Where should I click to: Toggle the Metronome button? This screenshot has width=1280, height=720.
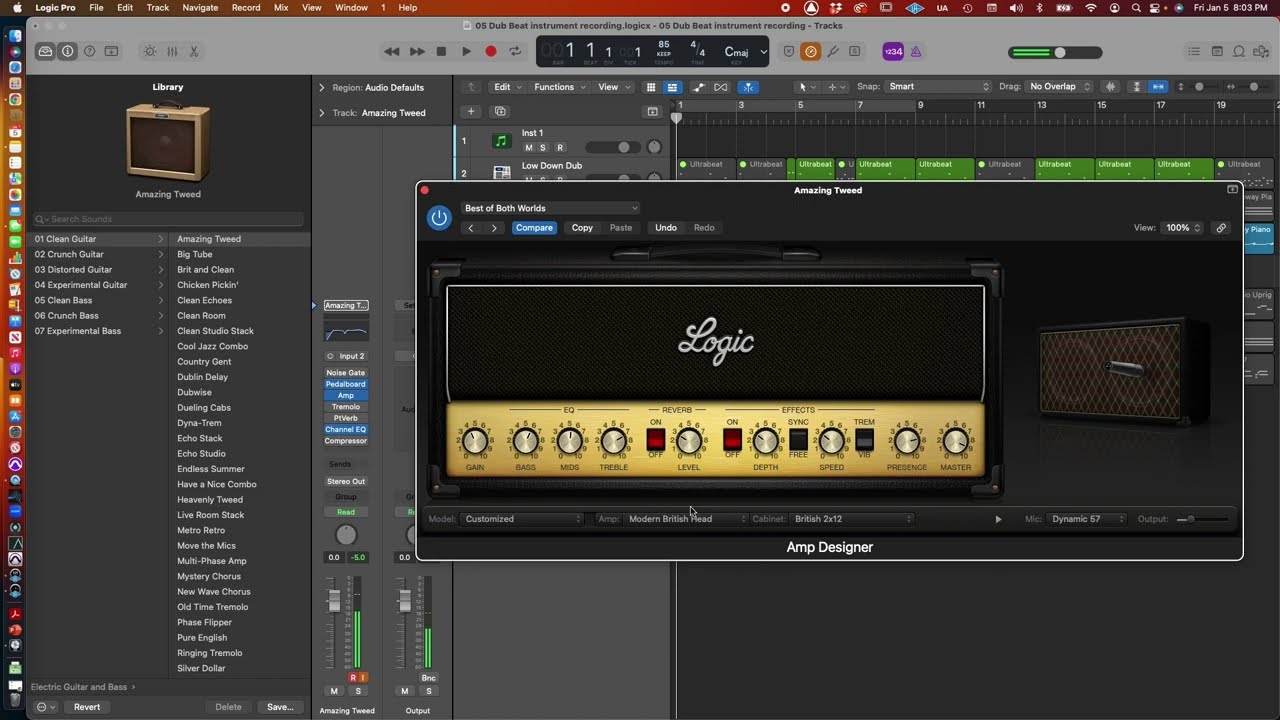click(x=916, y=51)
